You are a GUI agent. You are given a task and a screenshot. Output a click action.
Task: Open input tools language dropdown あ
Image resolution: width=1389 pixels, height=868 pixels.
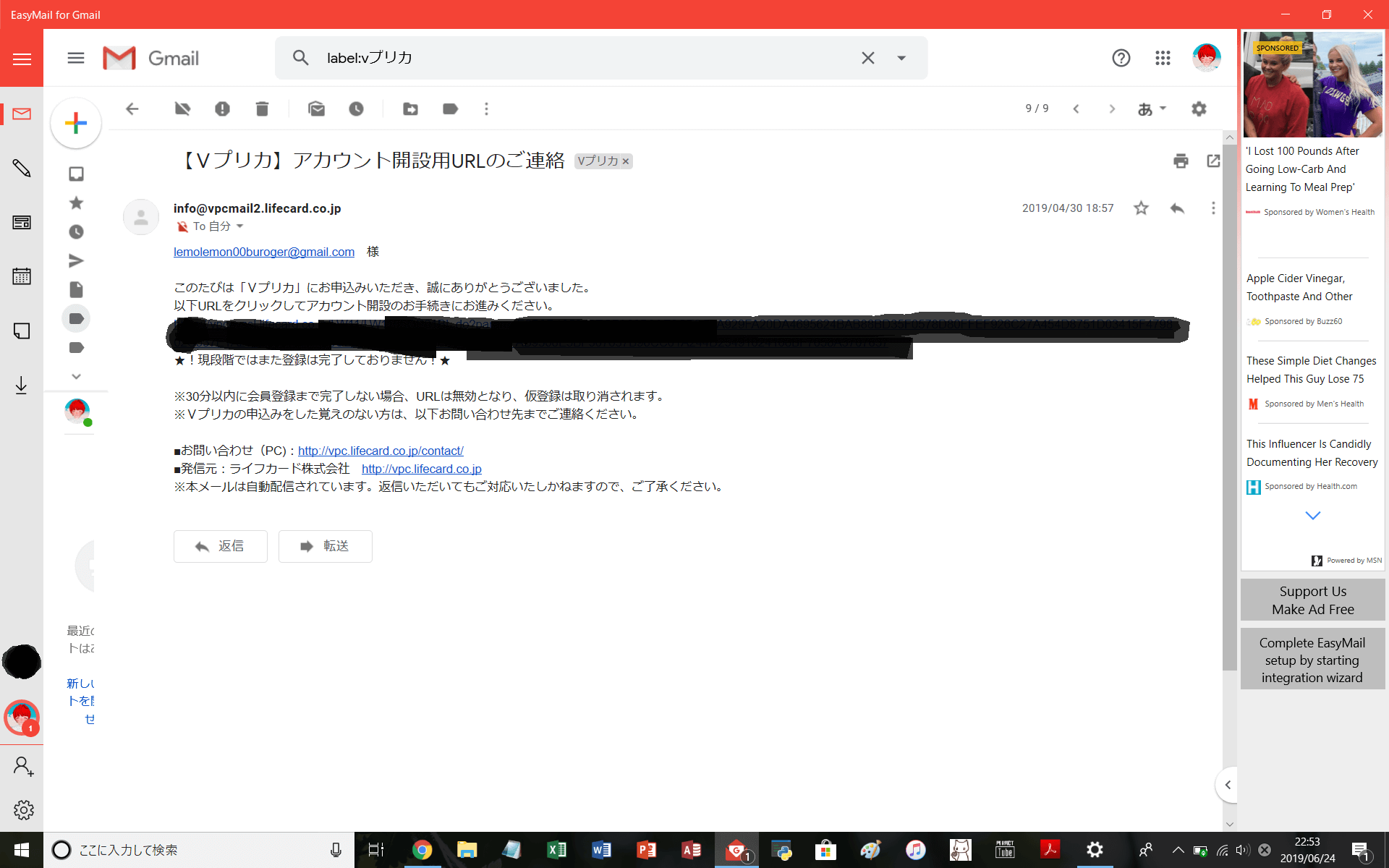[1152, 109]
